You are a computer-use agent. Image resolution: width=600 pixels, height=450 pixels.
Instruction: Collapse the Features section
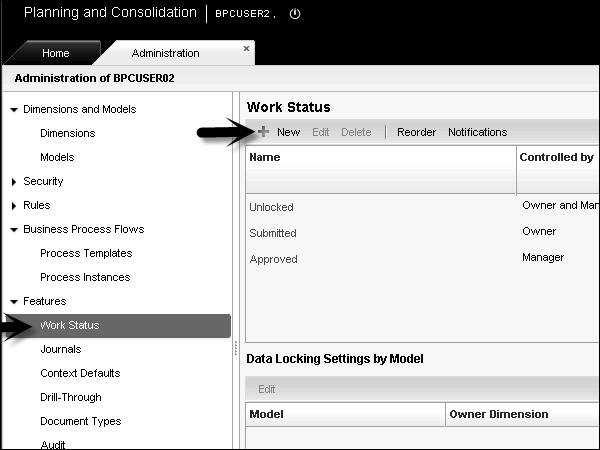tap(14, 301)
